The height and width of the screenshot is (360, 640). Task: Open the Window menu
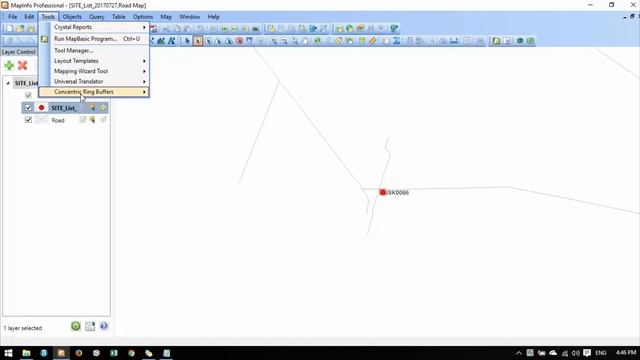click(190, 17)
